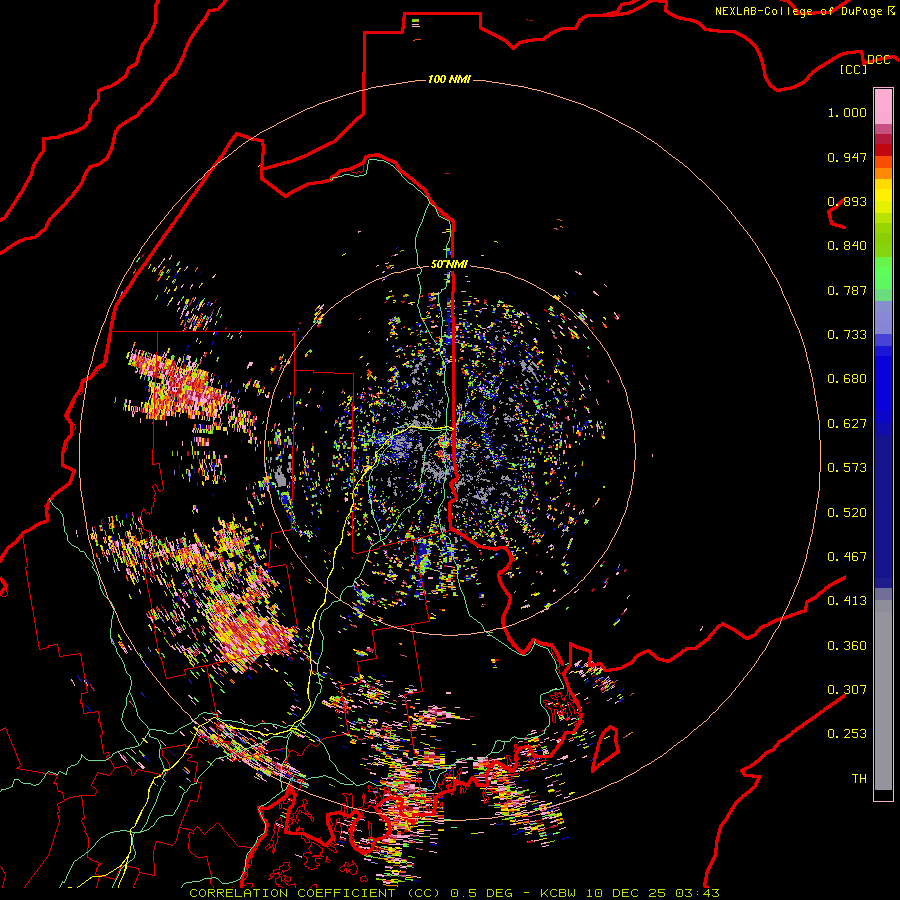Click the [CC] unit label
The height and width of the screenshot is (900, 900).
853,70
